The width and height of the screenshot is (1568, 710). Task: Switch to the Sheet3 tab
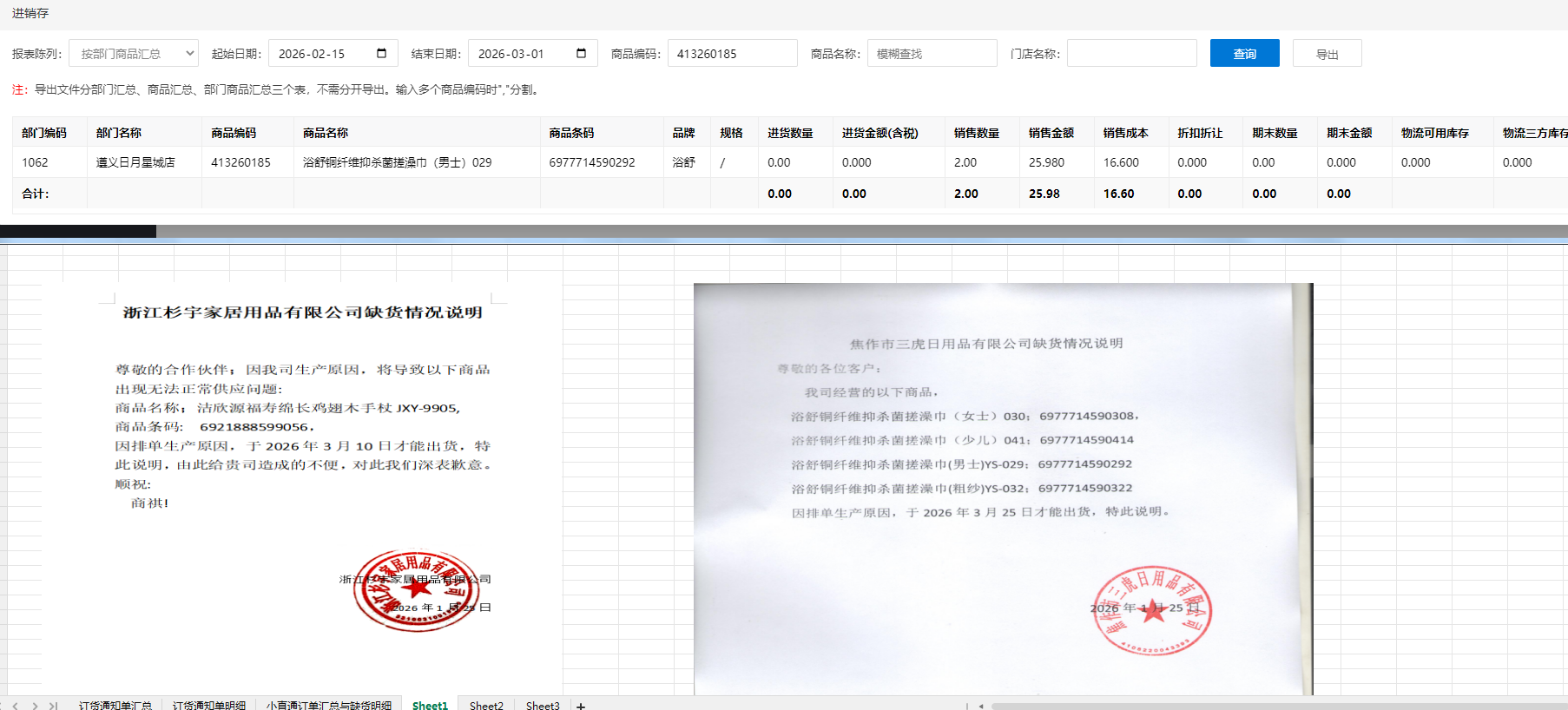543,706
